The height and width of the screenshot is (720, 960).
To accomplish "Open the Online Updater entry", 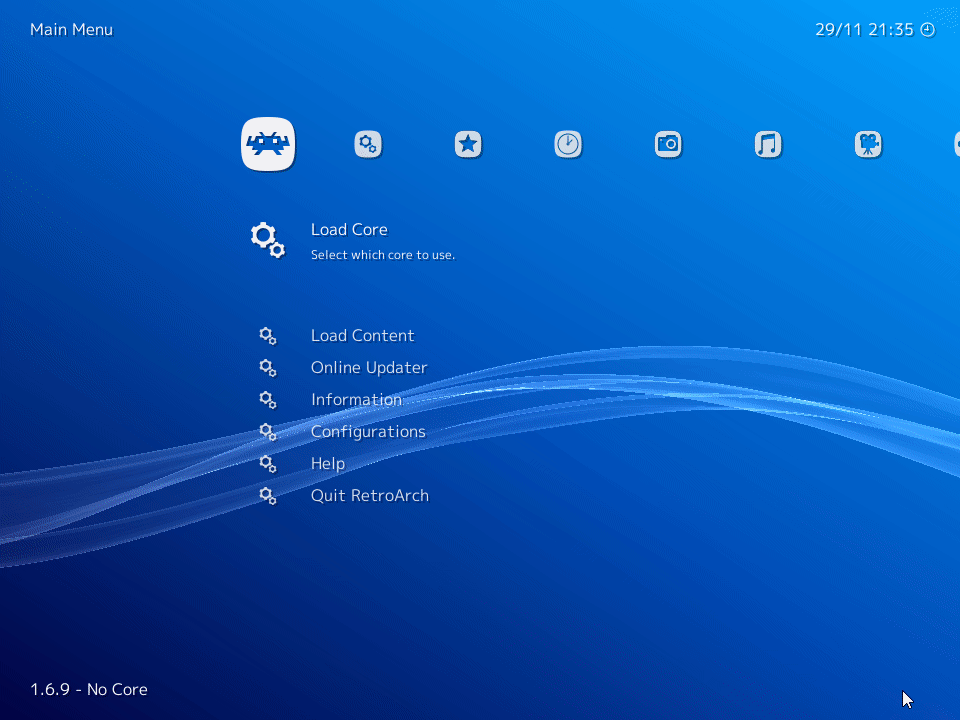I will click(369, 367).
